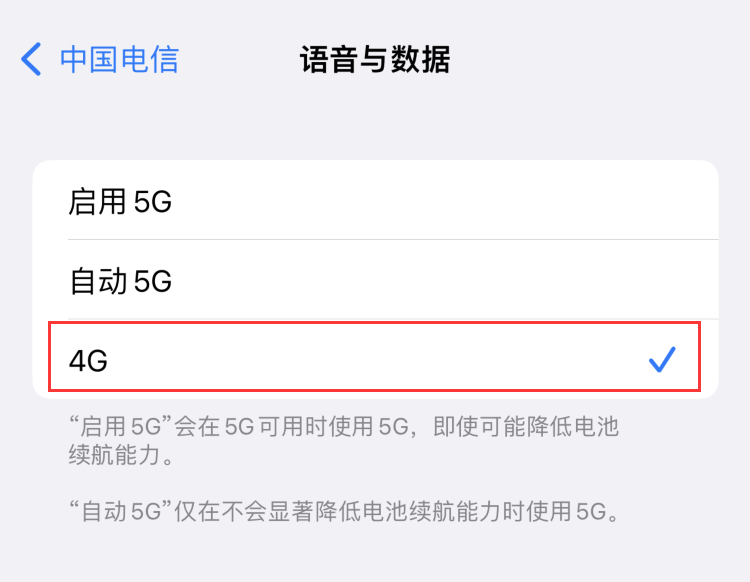750x582 pixels.
Task: Tap the 启用 5G label text
Action: [120, 202]
